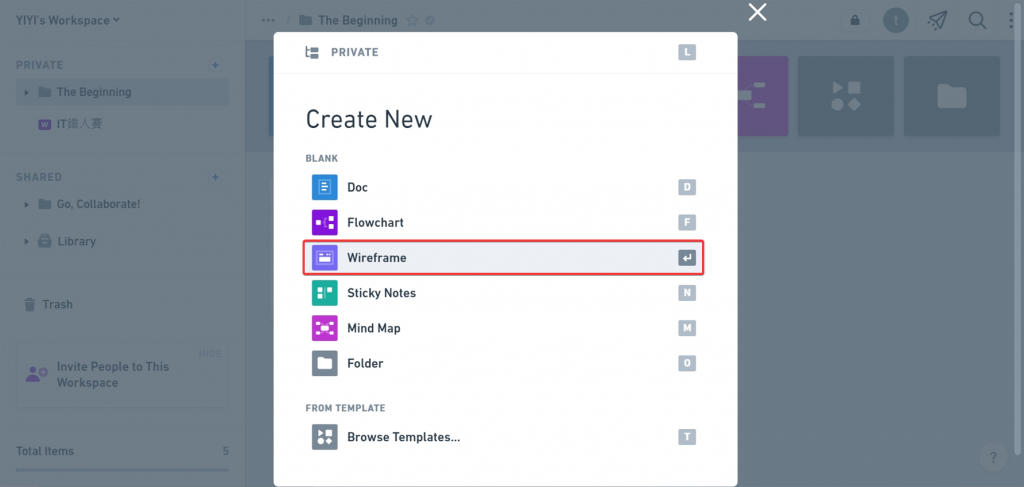The height and width of the screenshot is (487, 1024).
Task: Click the Enter key badge on Wireframe
Action: click(x=687, y=258)
